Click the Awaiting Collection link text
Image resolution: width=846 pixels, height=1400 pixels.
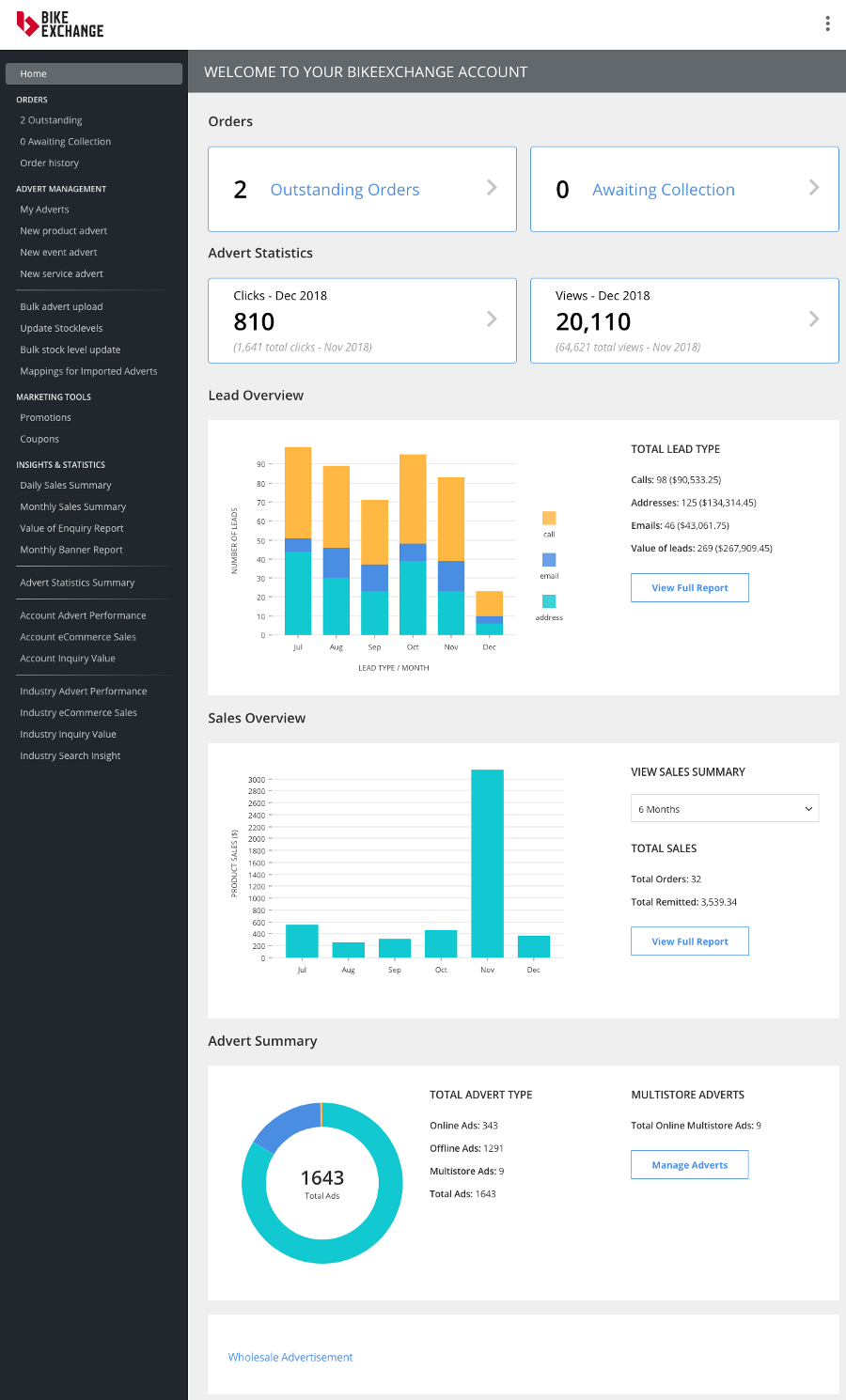[664, 190]
